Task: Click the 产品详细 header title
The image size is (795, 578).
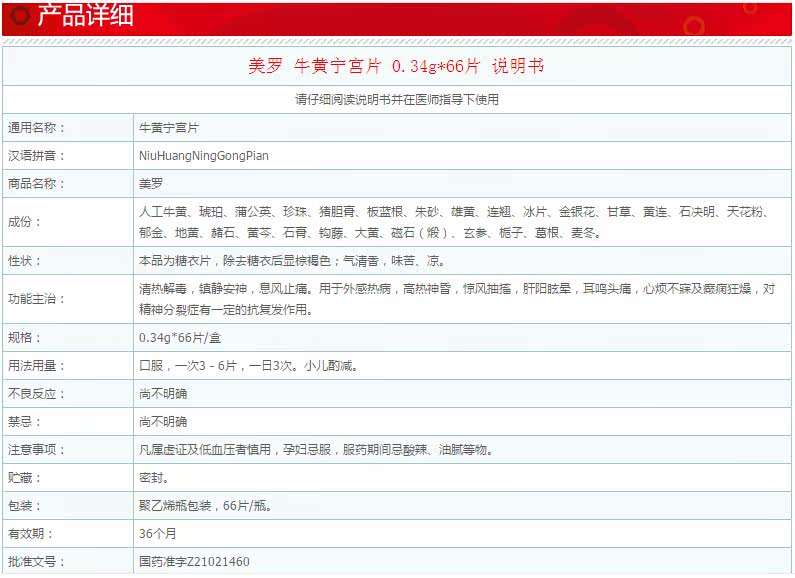Action: pyautogui.click(x=85, y=15)
